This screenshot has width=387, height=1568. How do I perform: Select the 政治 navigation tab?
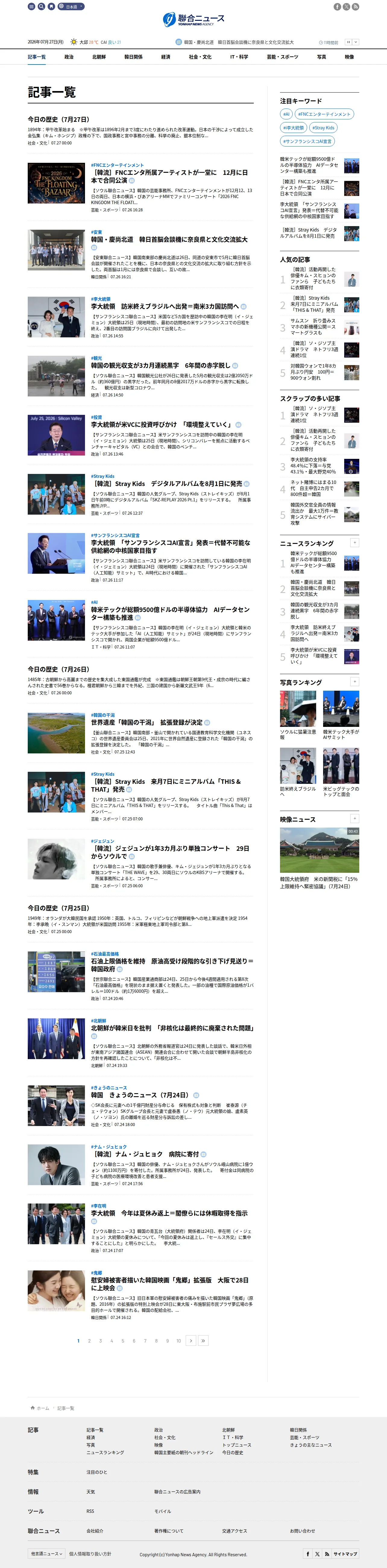(x=69, y=57)
